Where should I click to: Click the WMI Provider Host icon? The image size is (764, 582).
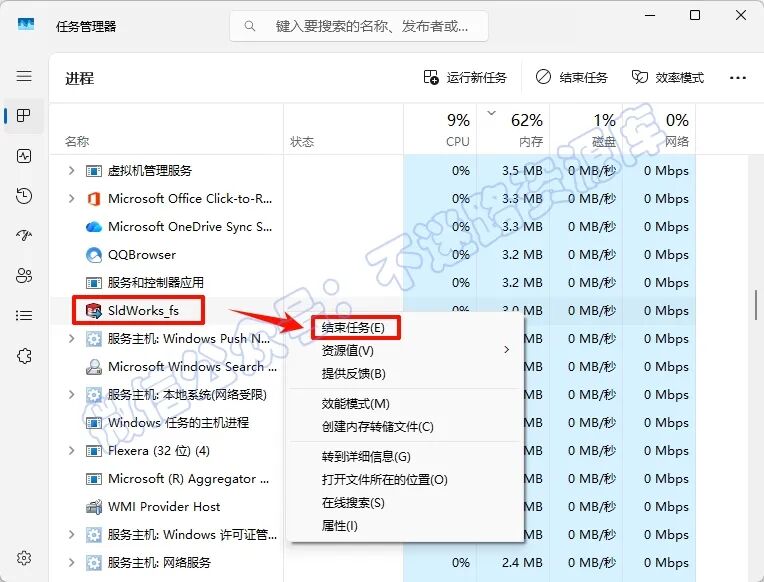94,507
